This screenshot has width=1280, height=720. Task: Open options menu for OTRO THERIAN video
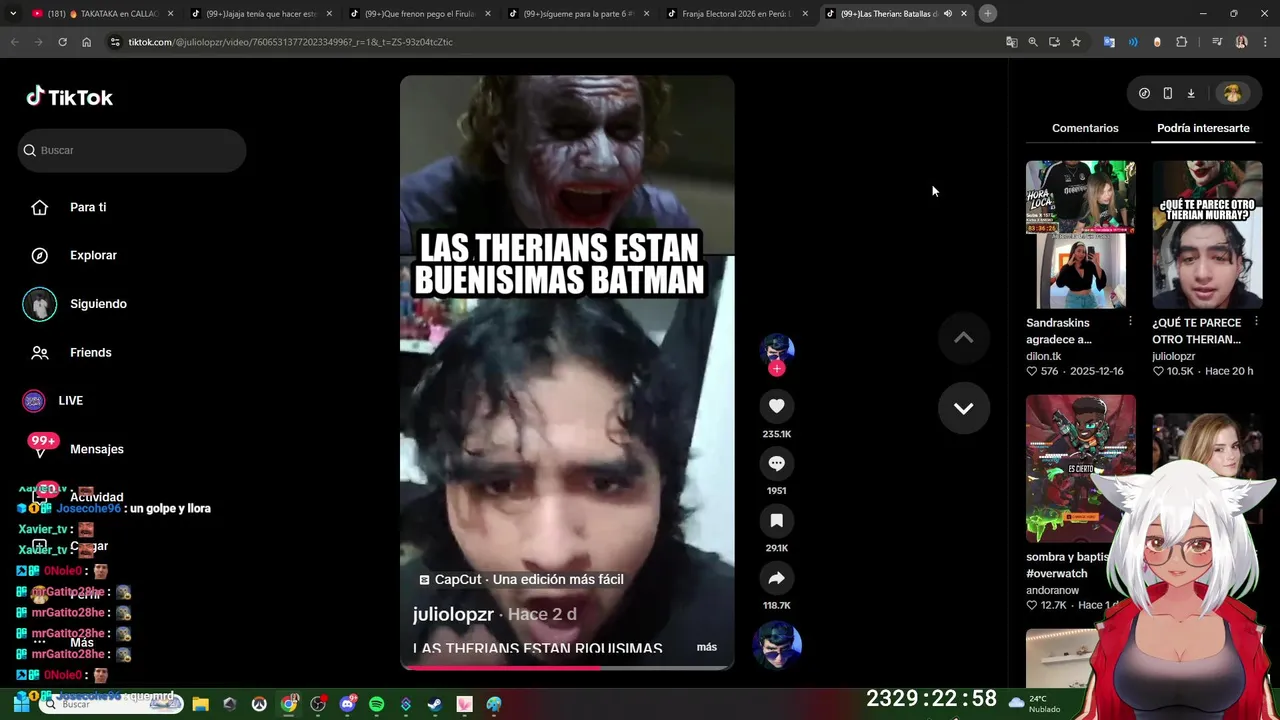[x=1256, y=321]
